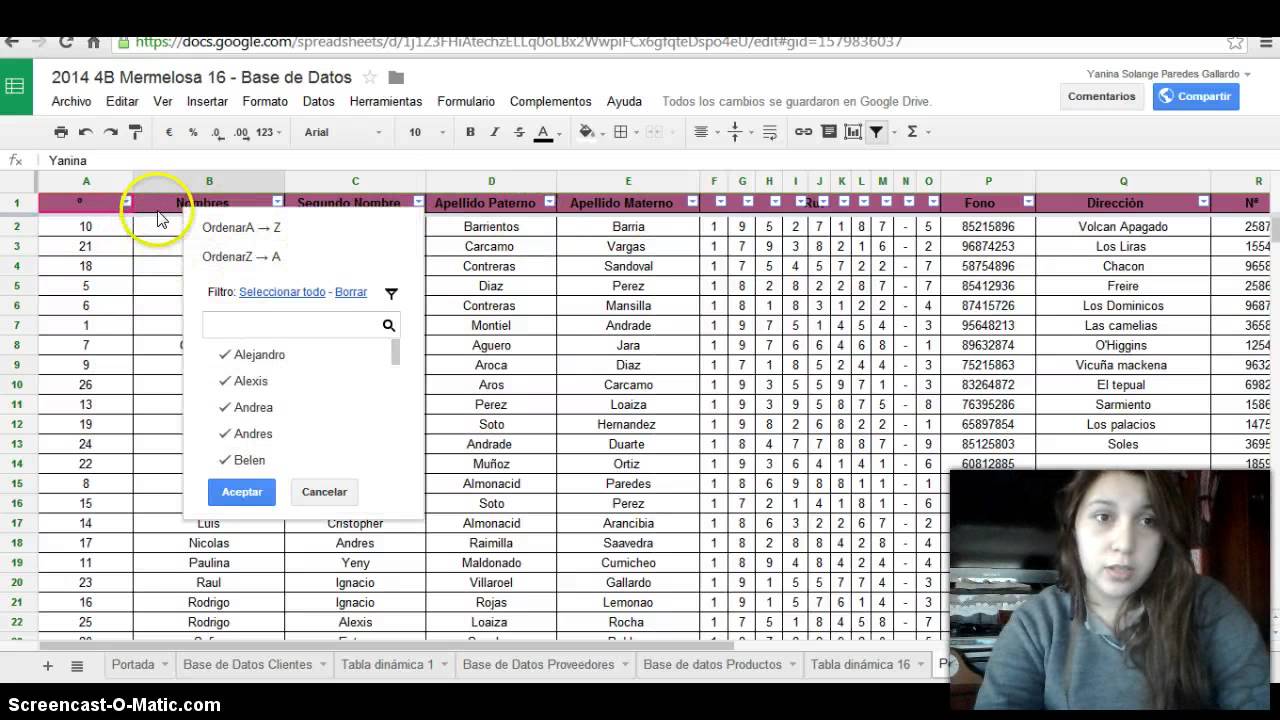Image resolution: width=1280 pixels, height=720 pixels.
Task: Sort with Ordenar Z → A
Action: 241,257
